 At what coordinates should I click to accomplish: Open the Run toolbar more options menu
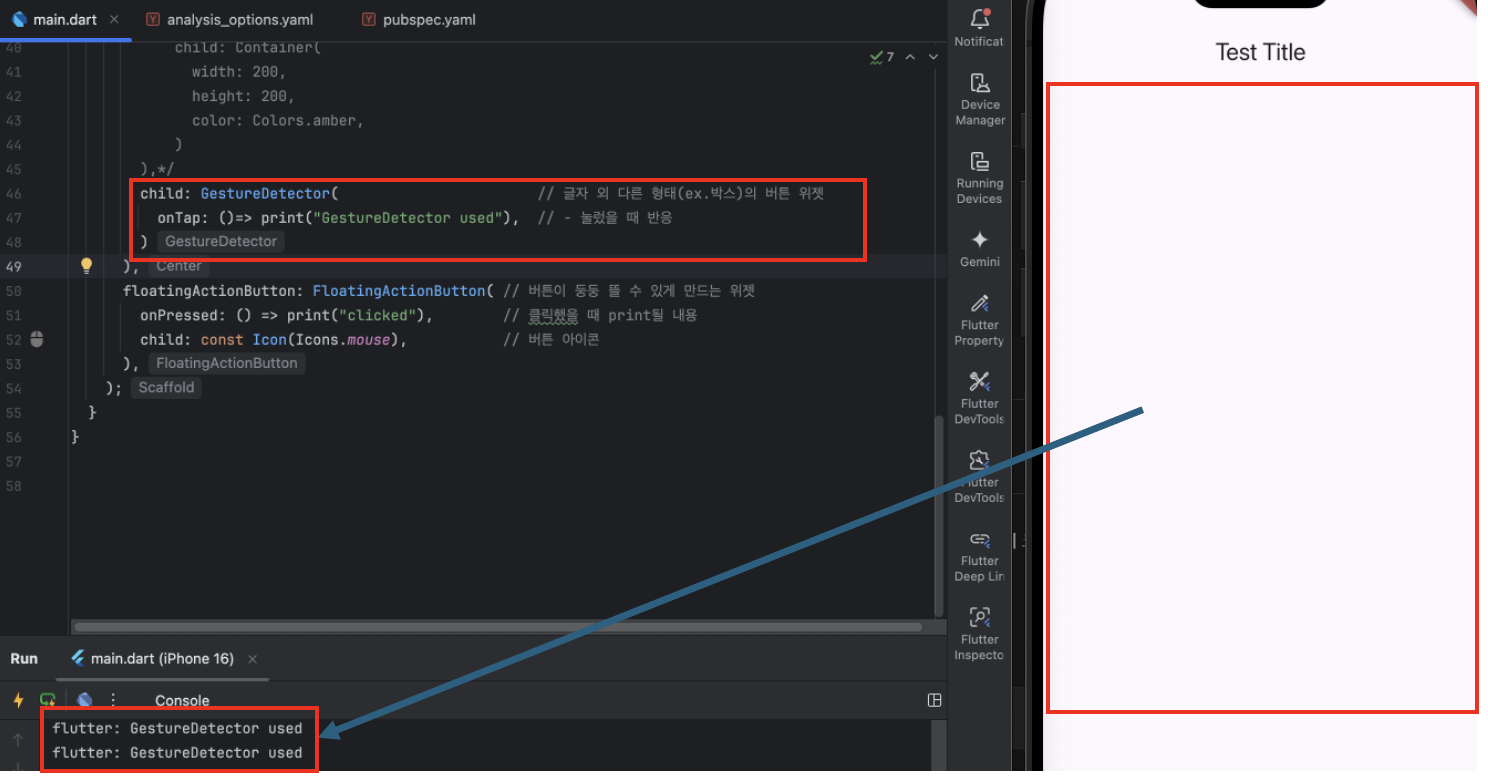point(113,700)
